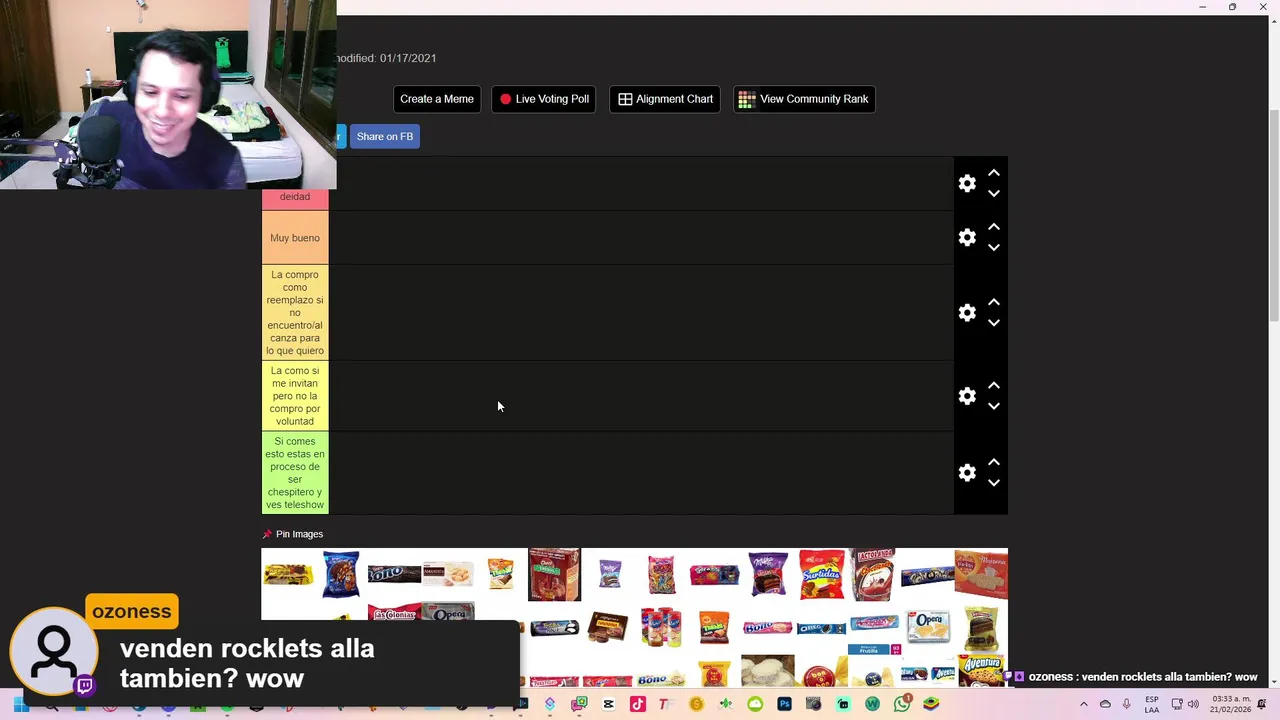Pick the black Bono cookie pack image
The height and width of the screenshot is (720, 1280).
point(394,574)
